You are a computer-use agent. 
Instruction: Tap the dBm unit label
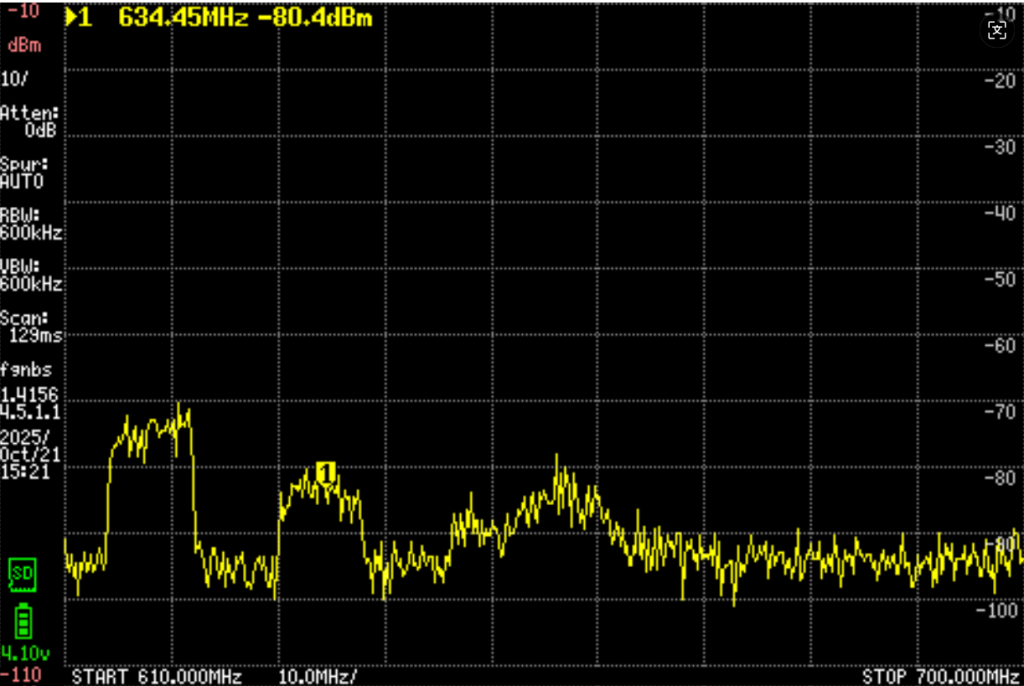pyautogui.click(x=23, y=45)
